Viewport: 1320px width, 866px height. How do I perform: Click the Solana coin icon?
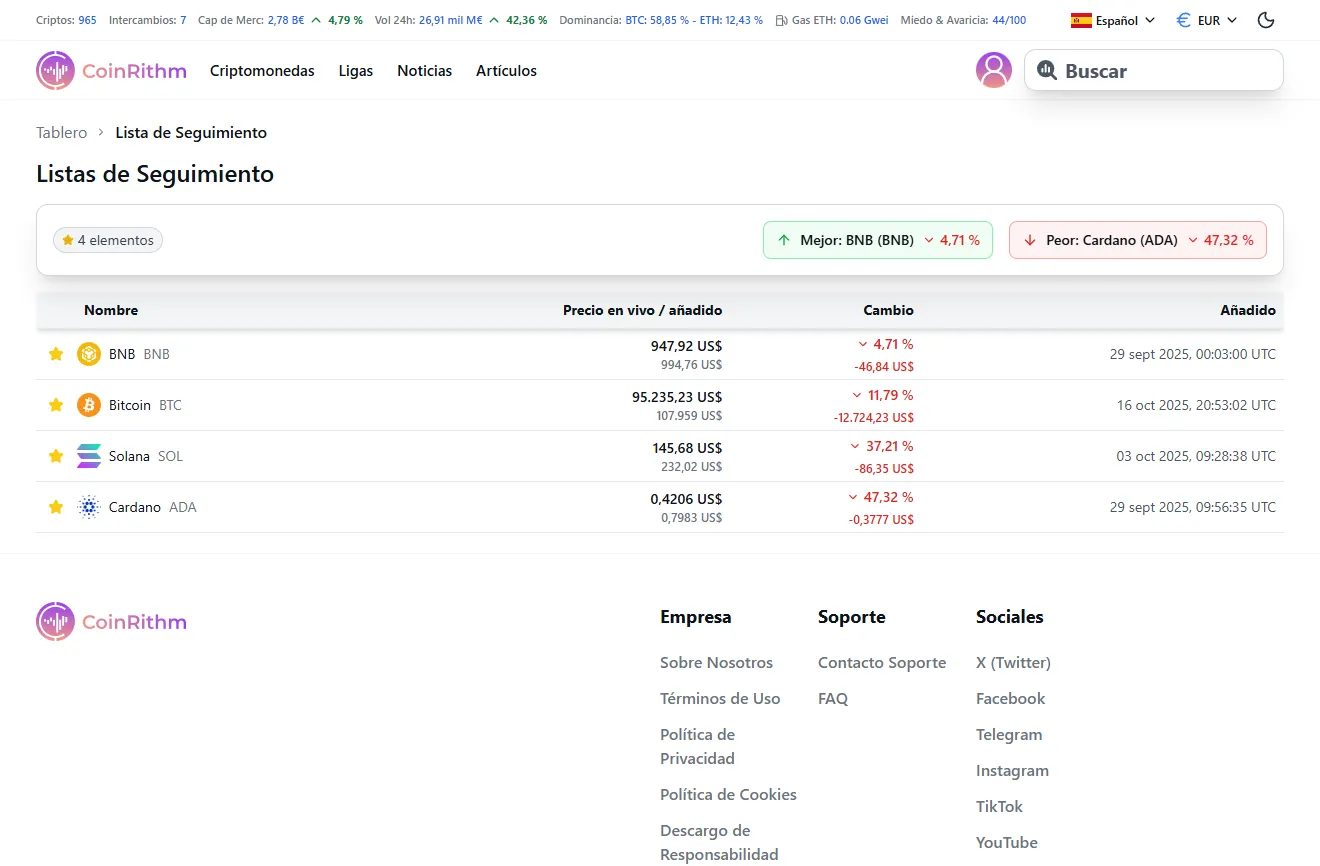[x=88, y=455]
